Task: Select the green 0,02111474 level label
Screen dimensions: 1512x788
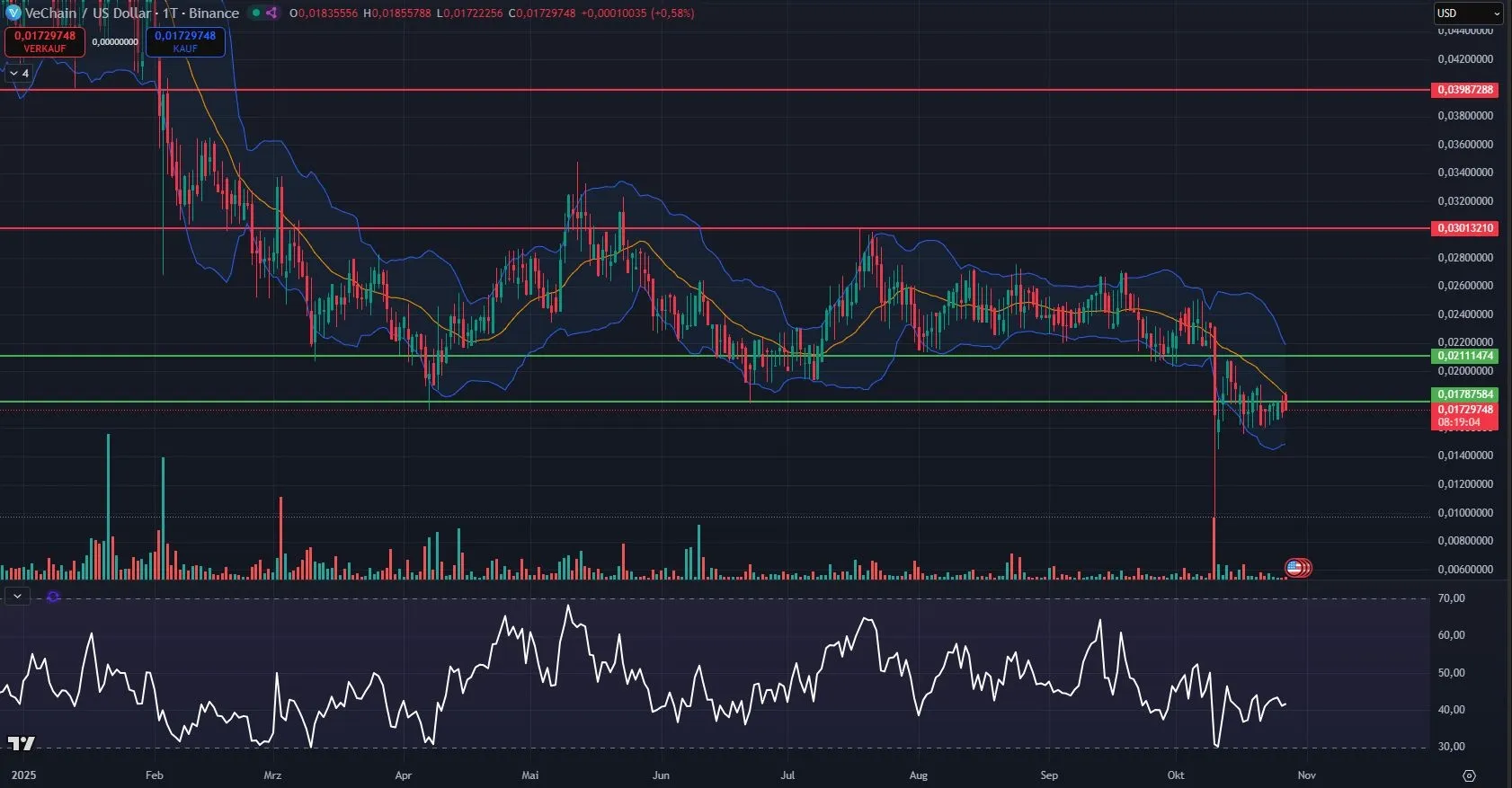Action: (1464, 356)
